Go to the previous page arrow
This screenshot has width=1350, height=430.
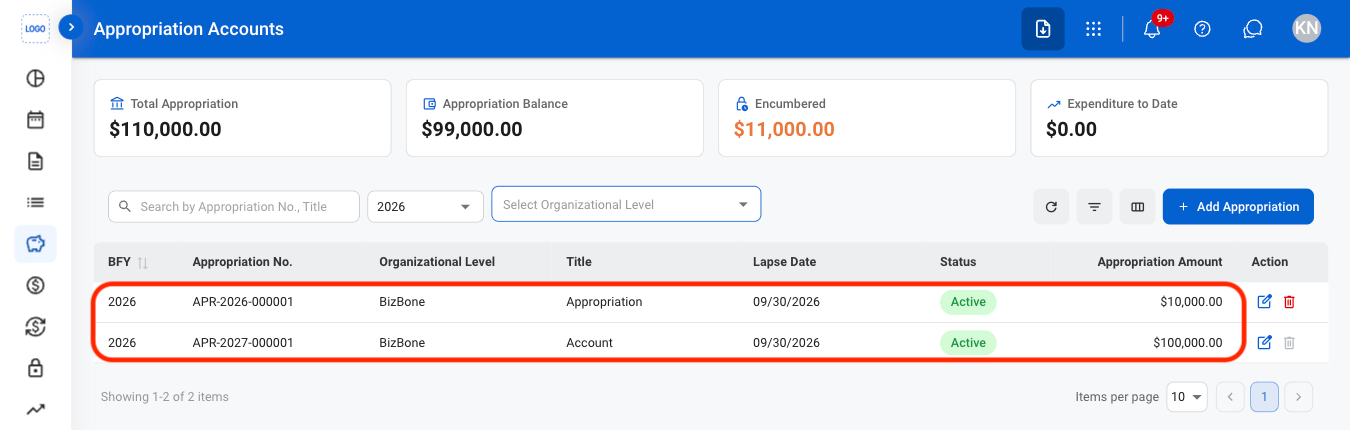point(1231,397)
